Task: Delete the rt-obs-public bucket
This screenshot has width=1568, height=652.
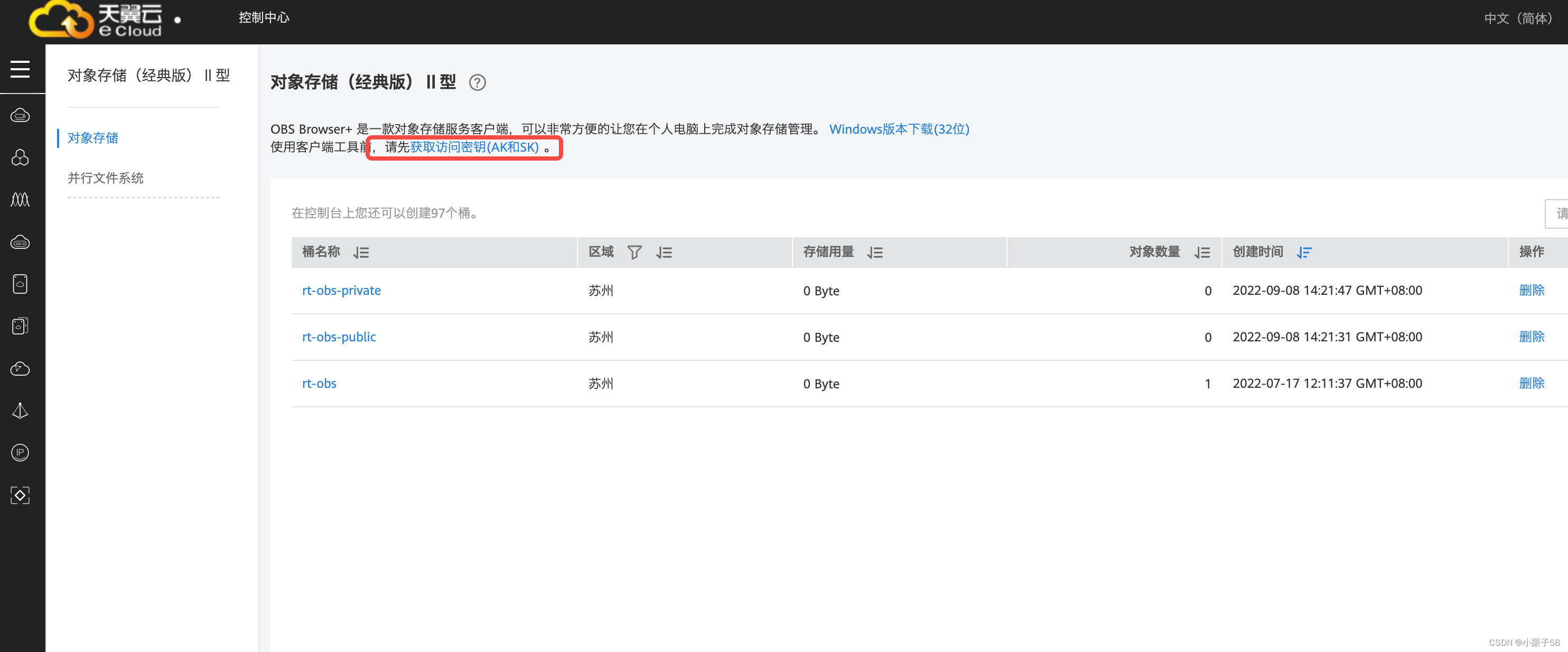Action: coord(1532,337)
